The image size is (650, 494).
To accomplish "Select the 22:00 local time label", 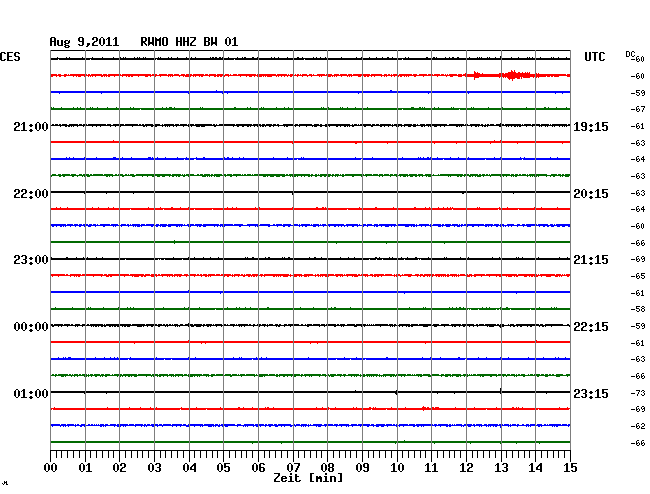I will (31, 194).
